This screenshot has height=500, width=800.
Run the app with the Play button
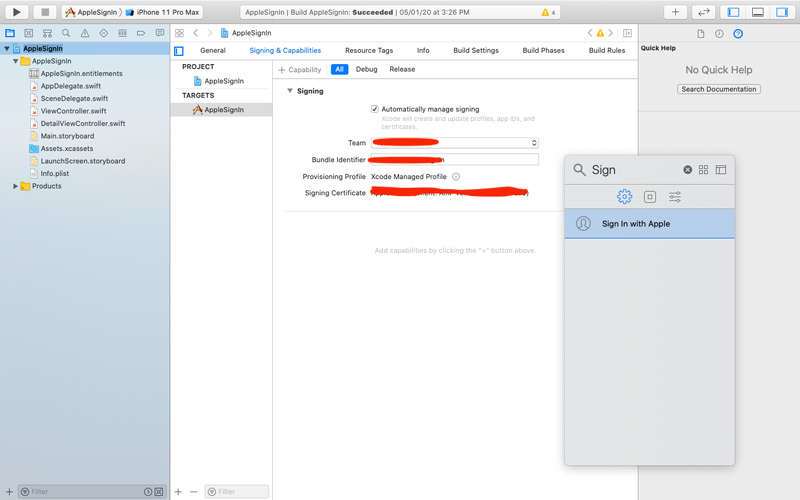[x=16, y=12]
